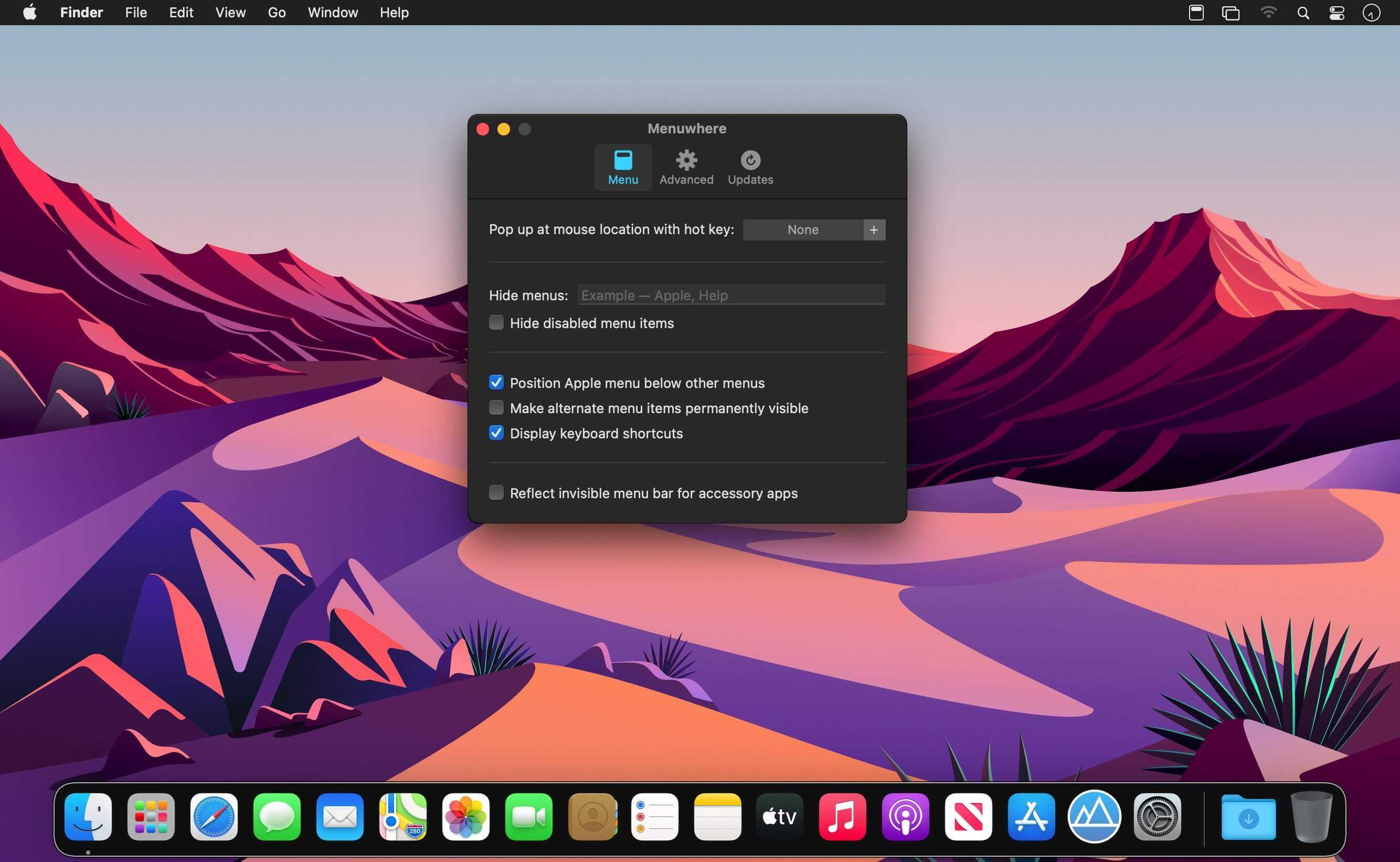Click the plus button to add hotkey
Screen dimensions: 1400x862
click(873, 229)
